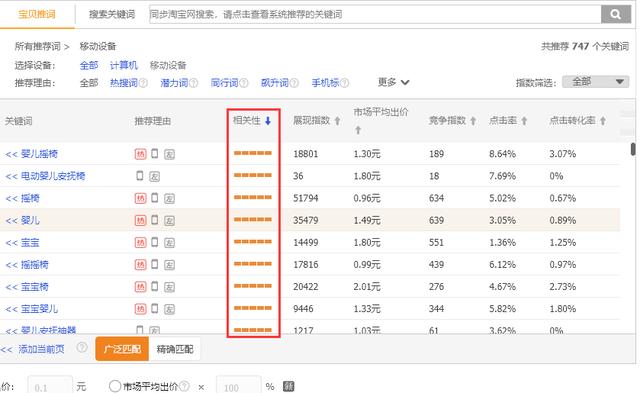
Task: Sort by 相关性 using the down arrow
Action: pyautogui.click(x=268, y=121)
